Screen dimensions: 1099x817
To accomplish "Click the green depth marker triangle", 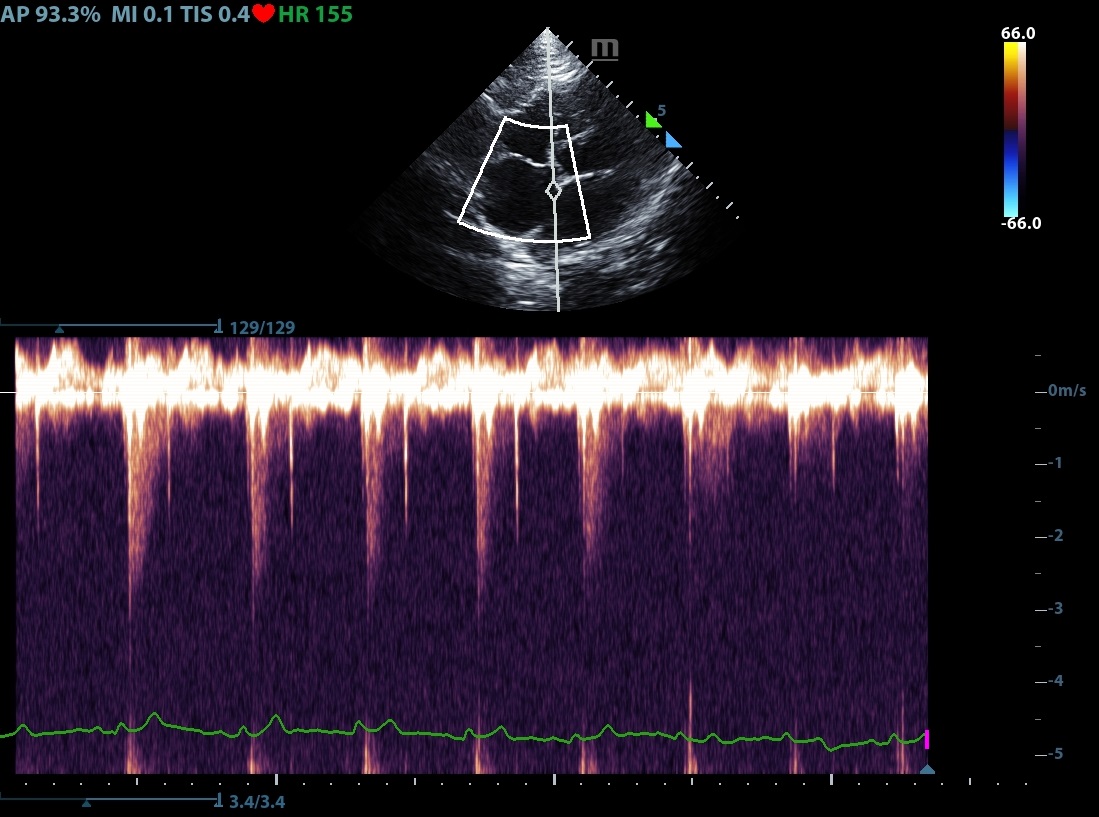I will pyautogui.click(x=653, y=120).
